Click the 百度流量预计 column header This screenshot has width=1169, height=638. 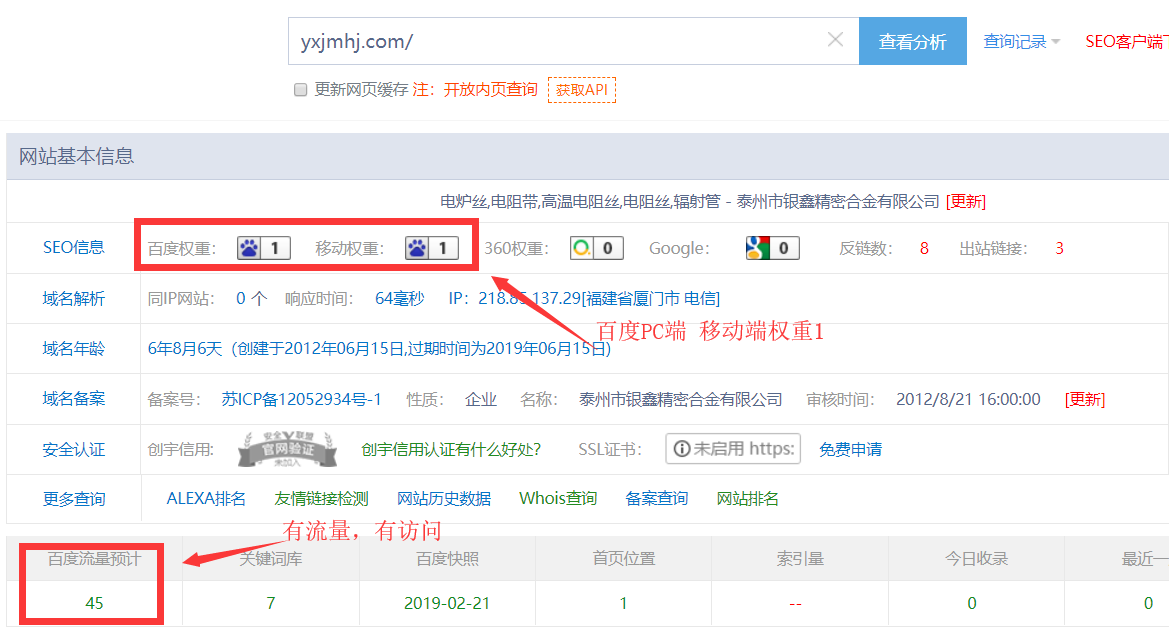94,559
